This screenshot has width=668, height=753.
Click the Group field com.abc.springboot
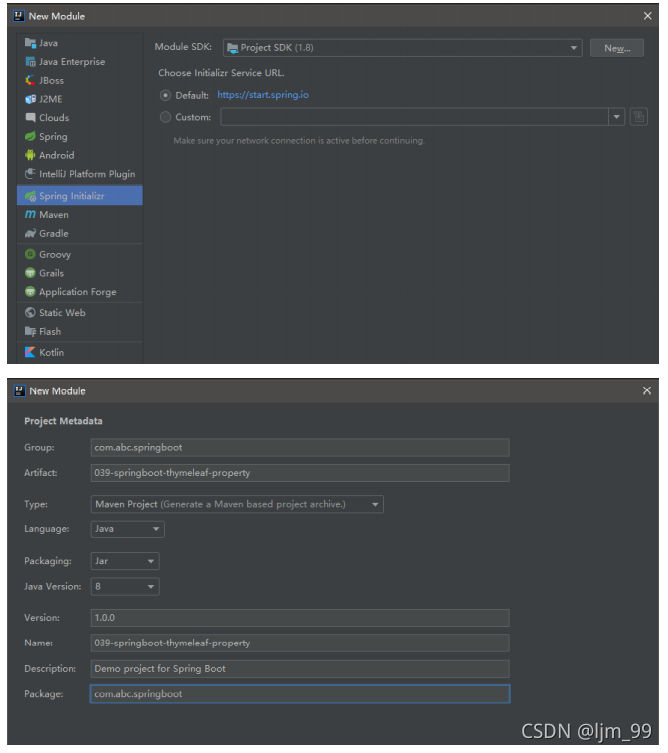[x=300, y=448]
